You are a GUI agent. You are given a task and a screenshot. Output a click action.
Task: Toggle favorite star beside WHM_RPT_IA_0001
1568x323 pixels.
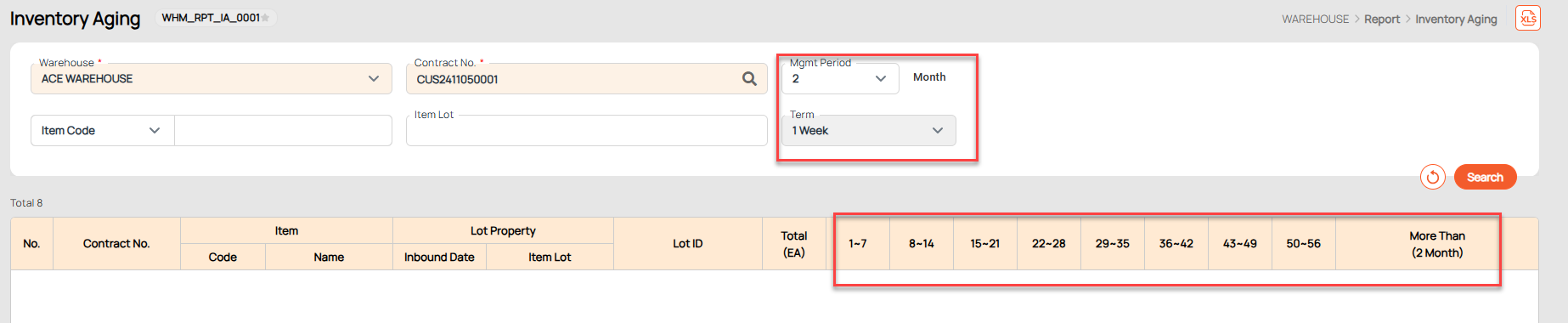(x=265, y=18)
